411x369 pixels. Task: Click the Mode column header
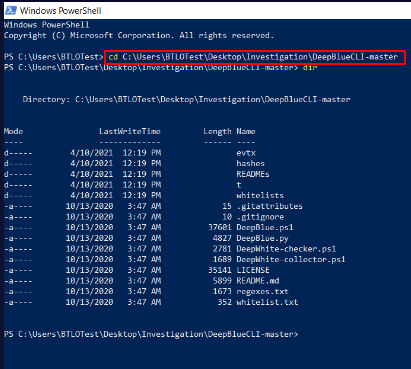point(13,131)
